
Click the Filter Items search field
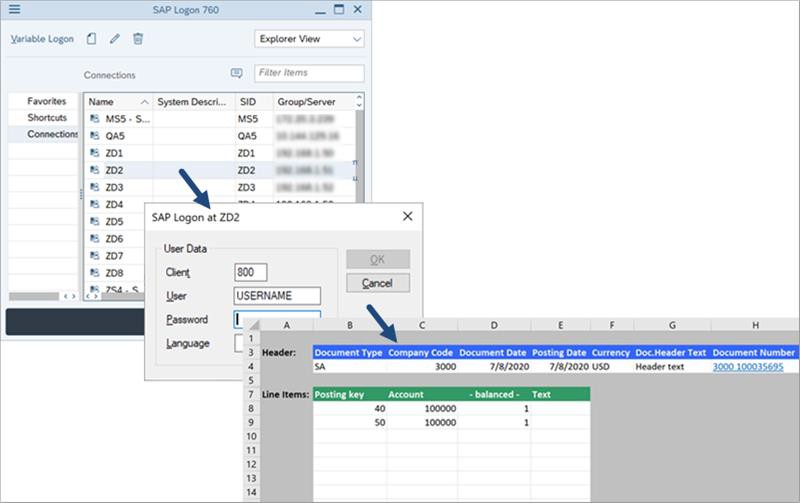point(309,73)
